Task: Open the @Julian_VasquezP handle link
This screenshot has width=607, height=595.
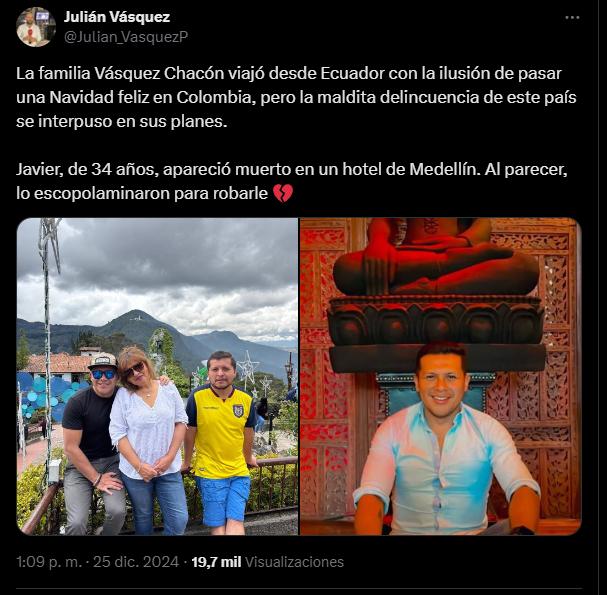Action: click(x=126, y=36)
